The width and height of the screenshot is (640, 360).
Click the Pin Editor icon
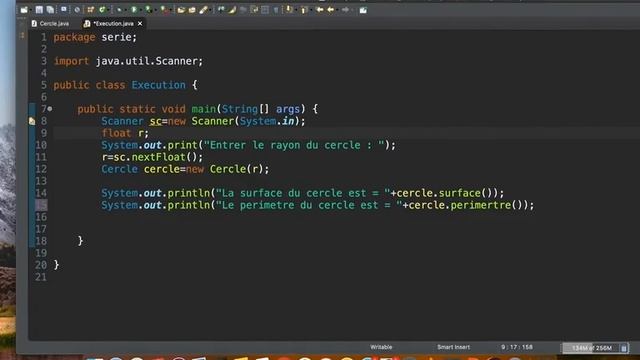coord(363,10)
